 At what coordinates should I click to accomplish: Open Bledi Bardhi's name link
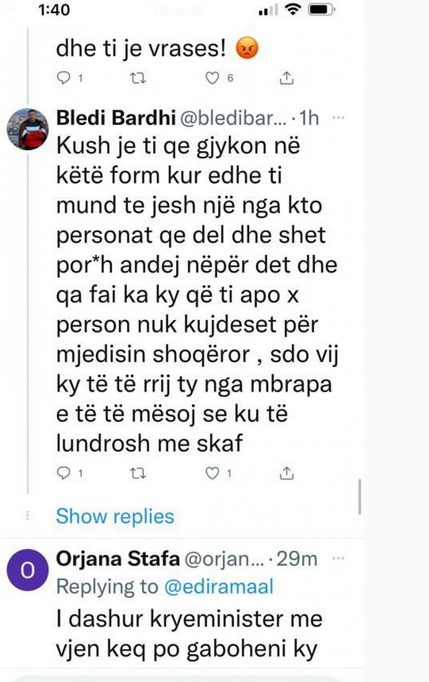point(116,118)
